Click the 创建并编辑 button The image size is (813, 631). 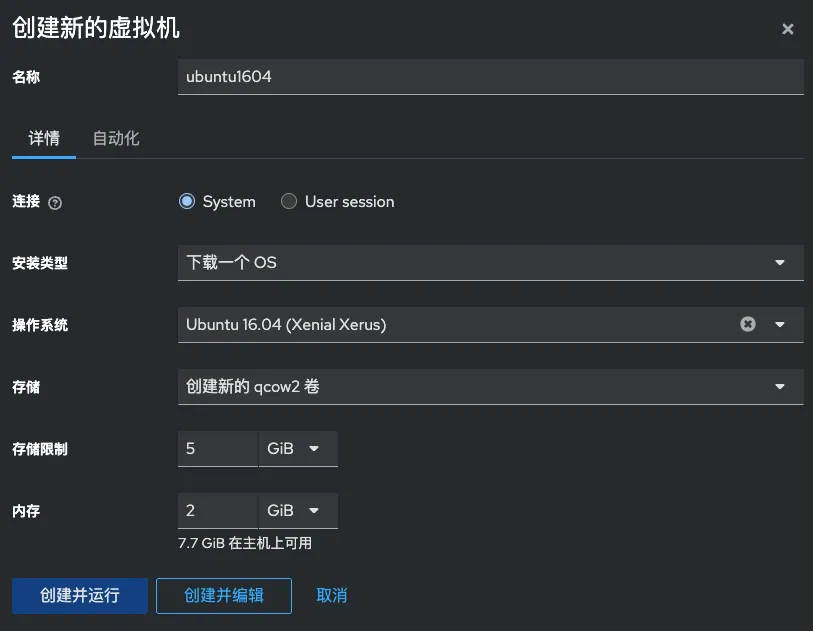224,595
